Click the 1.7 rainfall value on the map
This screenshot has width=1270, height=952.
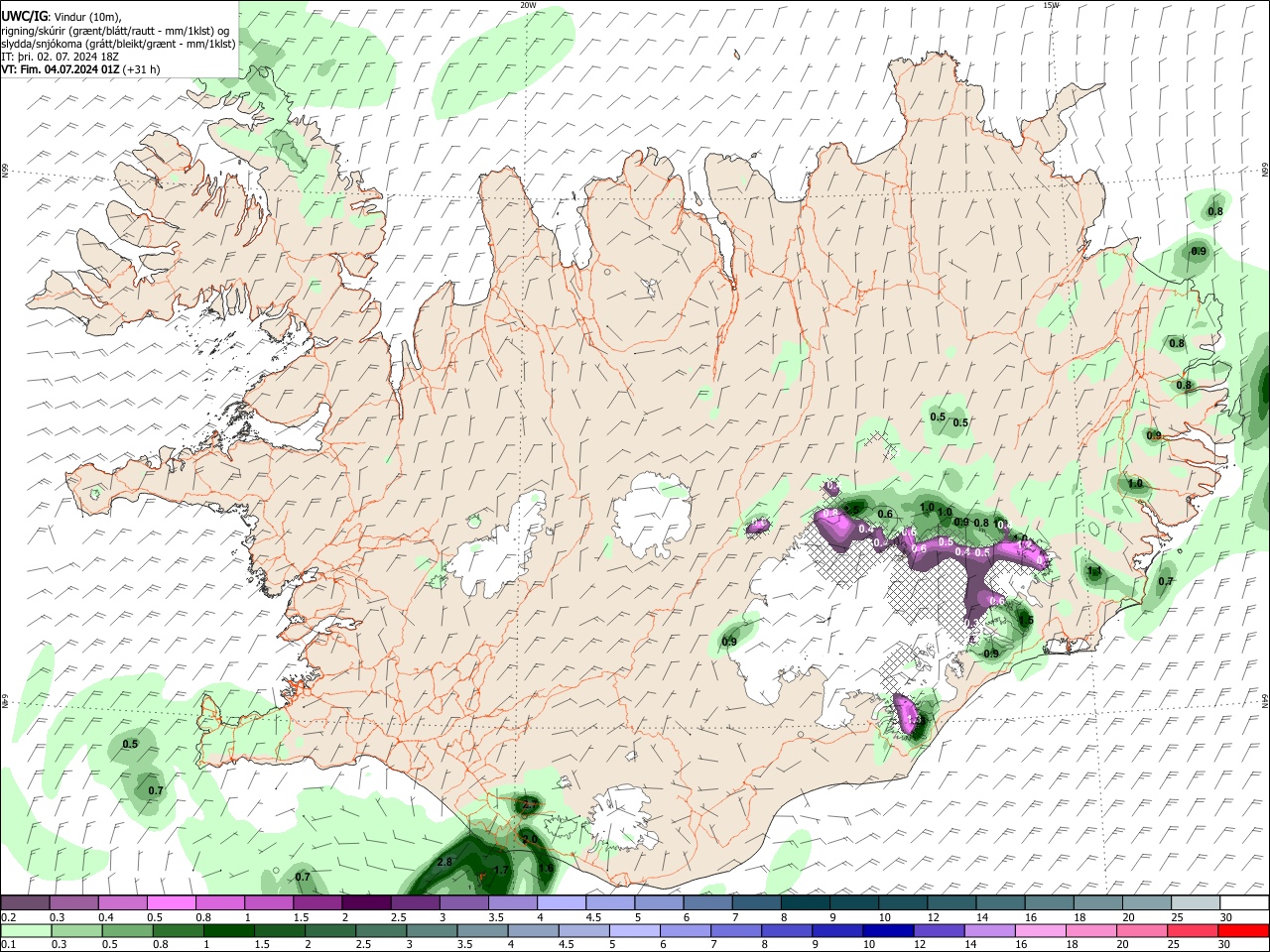point(501,870)
